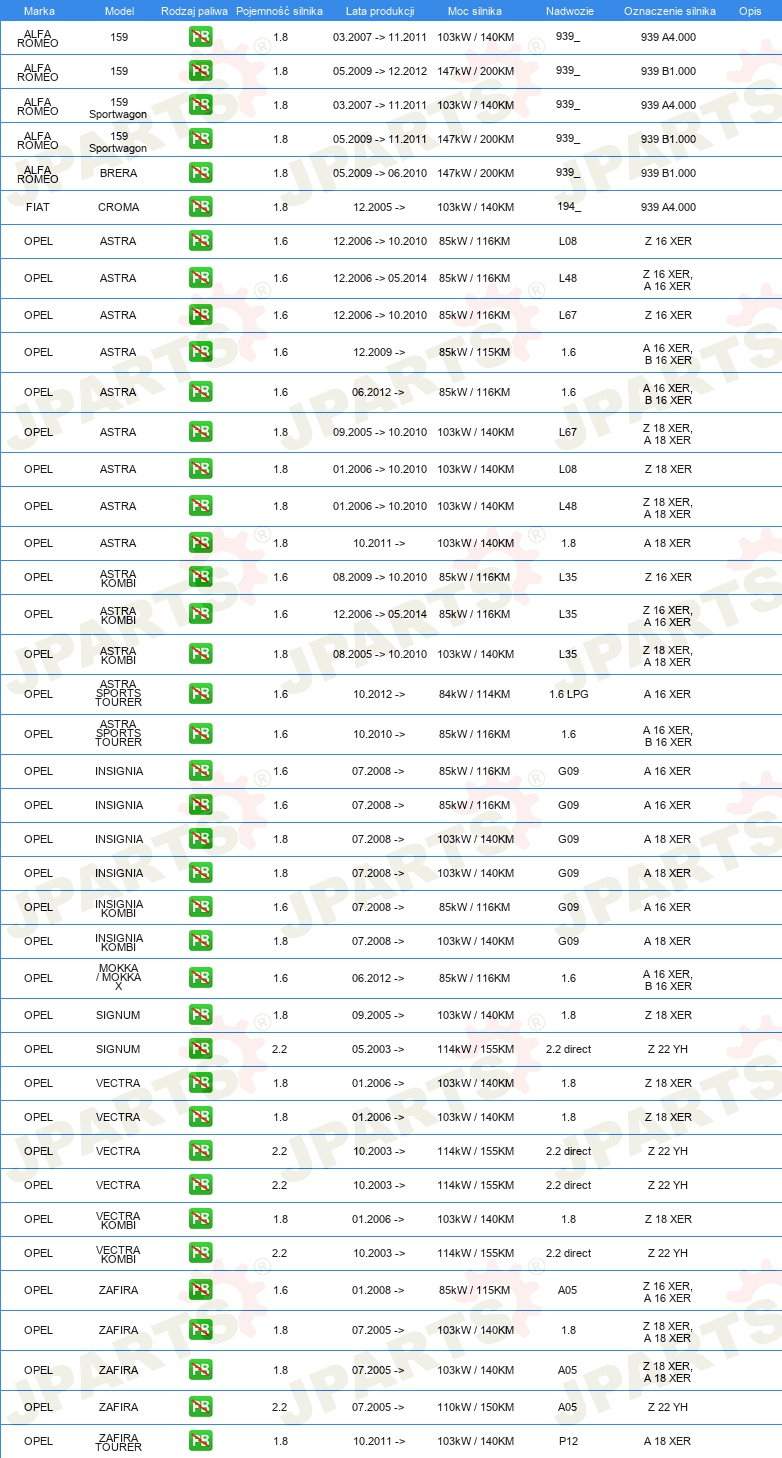
Task: Click petrol icon in Alfa Romeo Brera row
Action: pyautogui.click(x=200, y=173)
